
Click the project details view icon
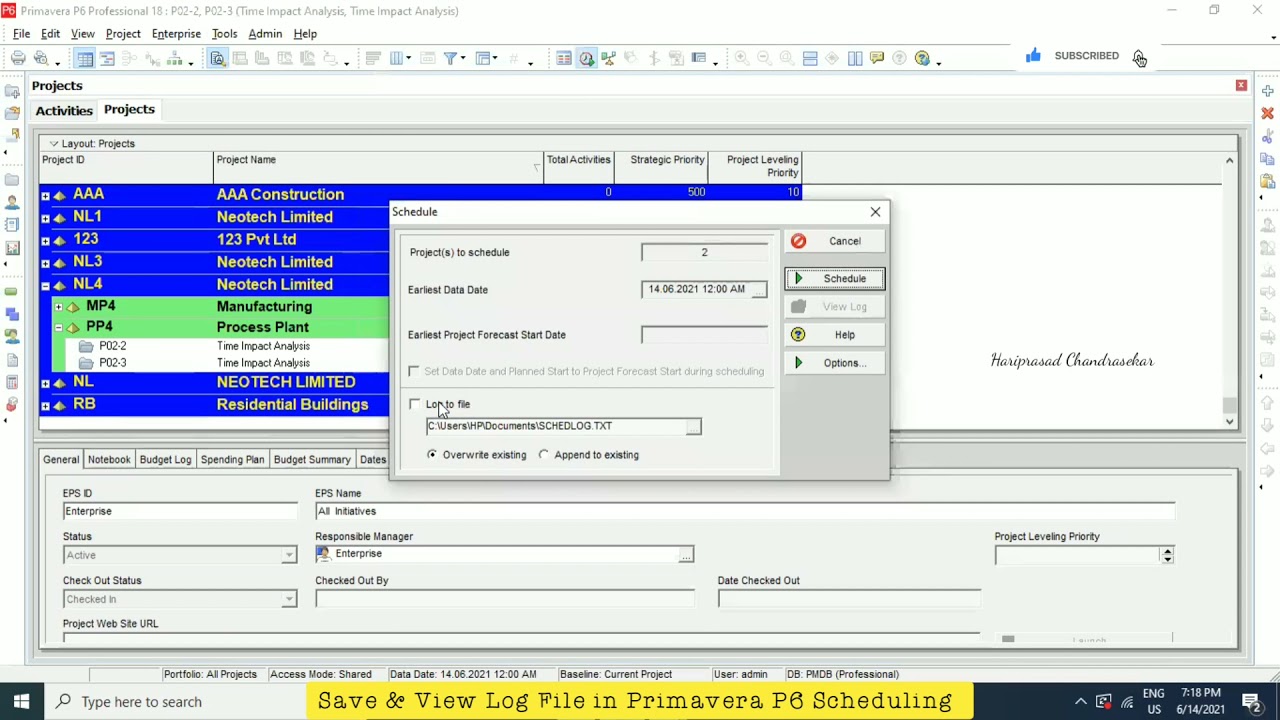tap(217, 59)
